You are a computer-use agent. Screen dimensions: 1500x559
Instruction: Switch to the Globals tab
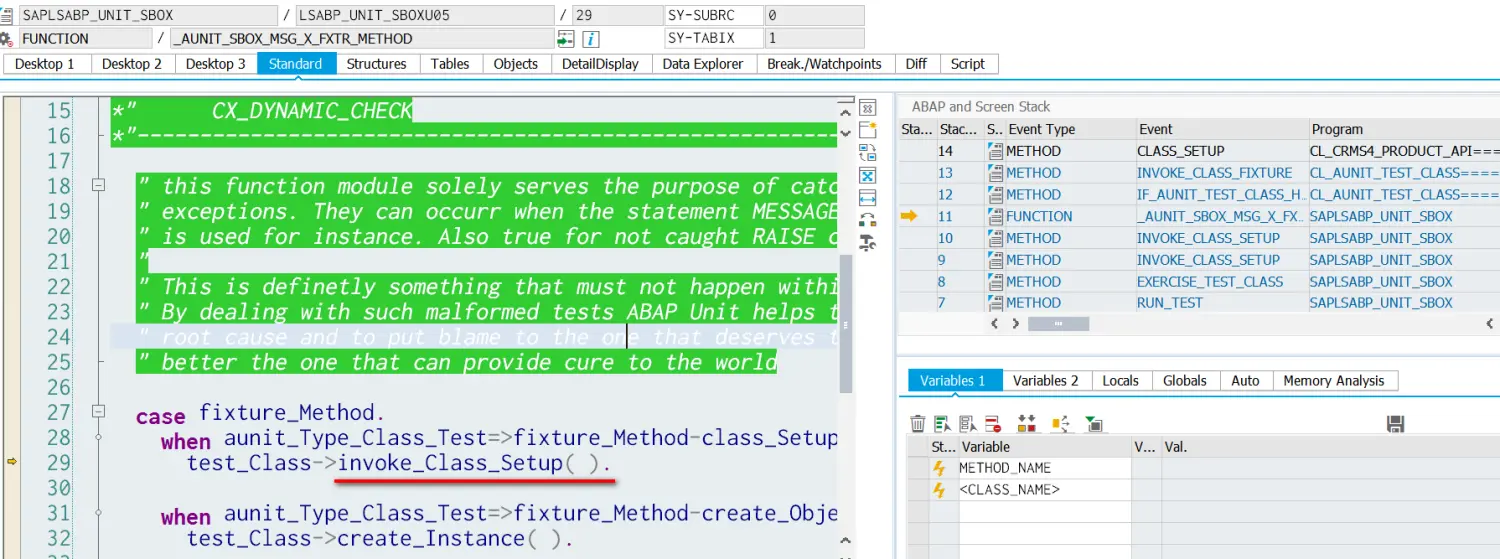(x=1185, y=381)
